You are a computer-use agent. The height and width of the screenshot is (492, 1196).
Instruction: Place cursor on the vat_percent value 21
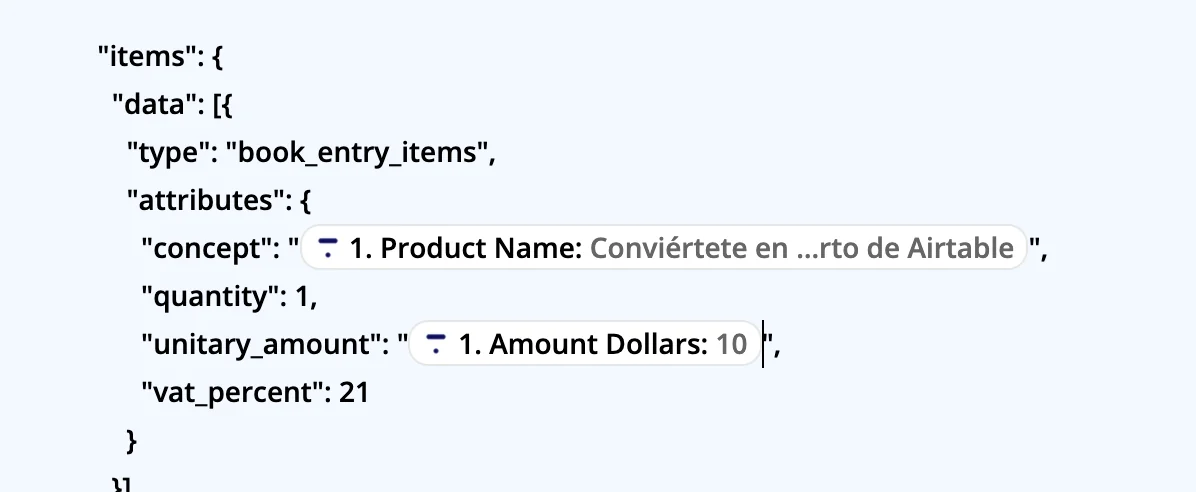(354, 393)
